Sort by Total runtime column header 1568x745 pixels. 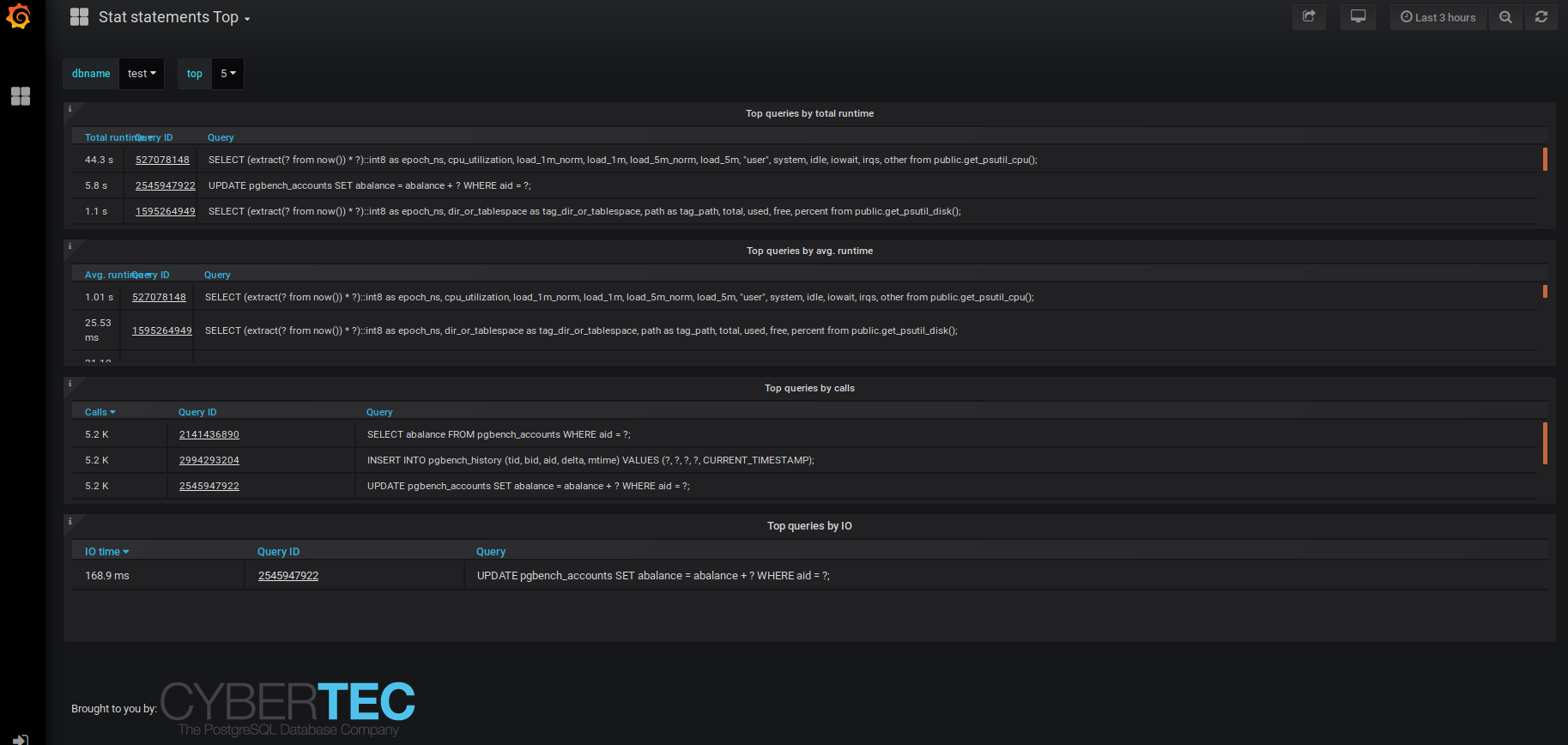[107, 137]
